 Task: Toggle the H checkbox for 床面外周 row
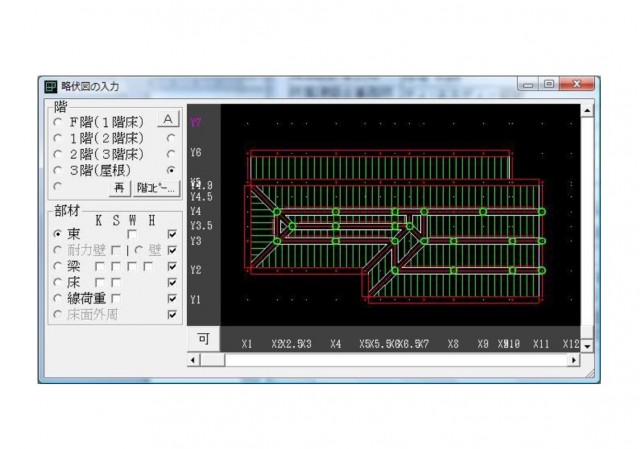(x=173, y=314)
